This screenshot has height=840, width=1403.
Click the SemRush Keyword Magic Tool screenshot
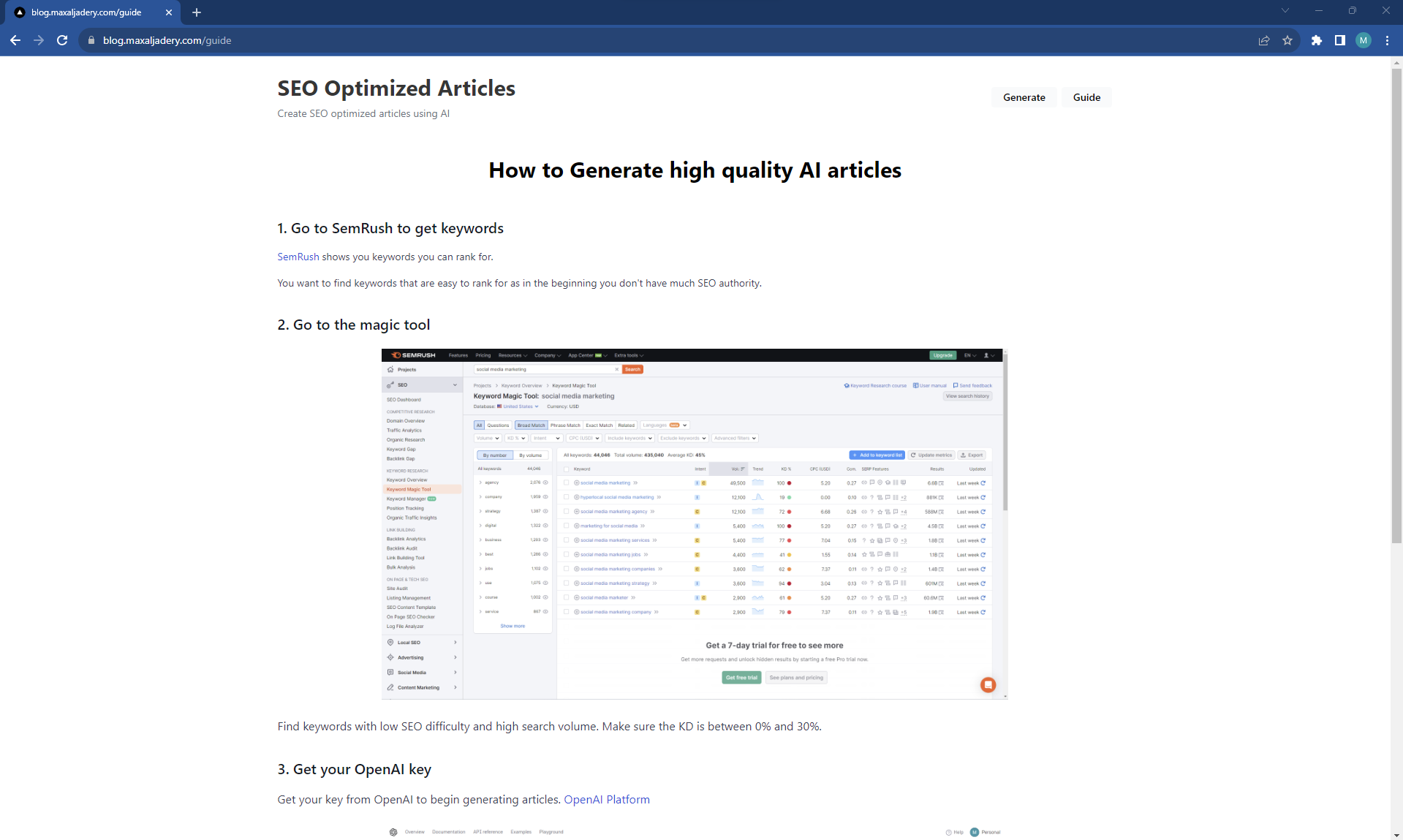695,523
